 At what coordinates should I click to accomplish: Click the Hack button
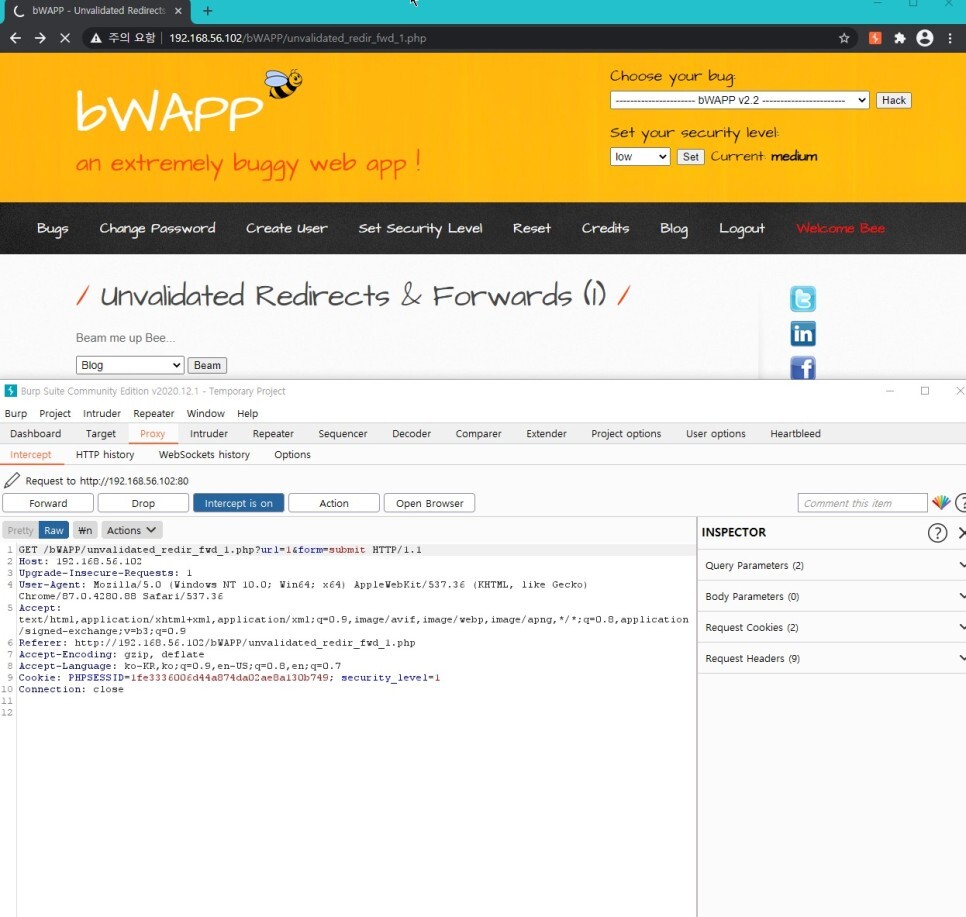click(x=893, y=100)
